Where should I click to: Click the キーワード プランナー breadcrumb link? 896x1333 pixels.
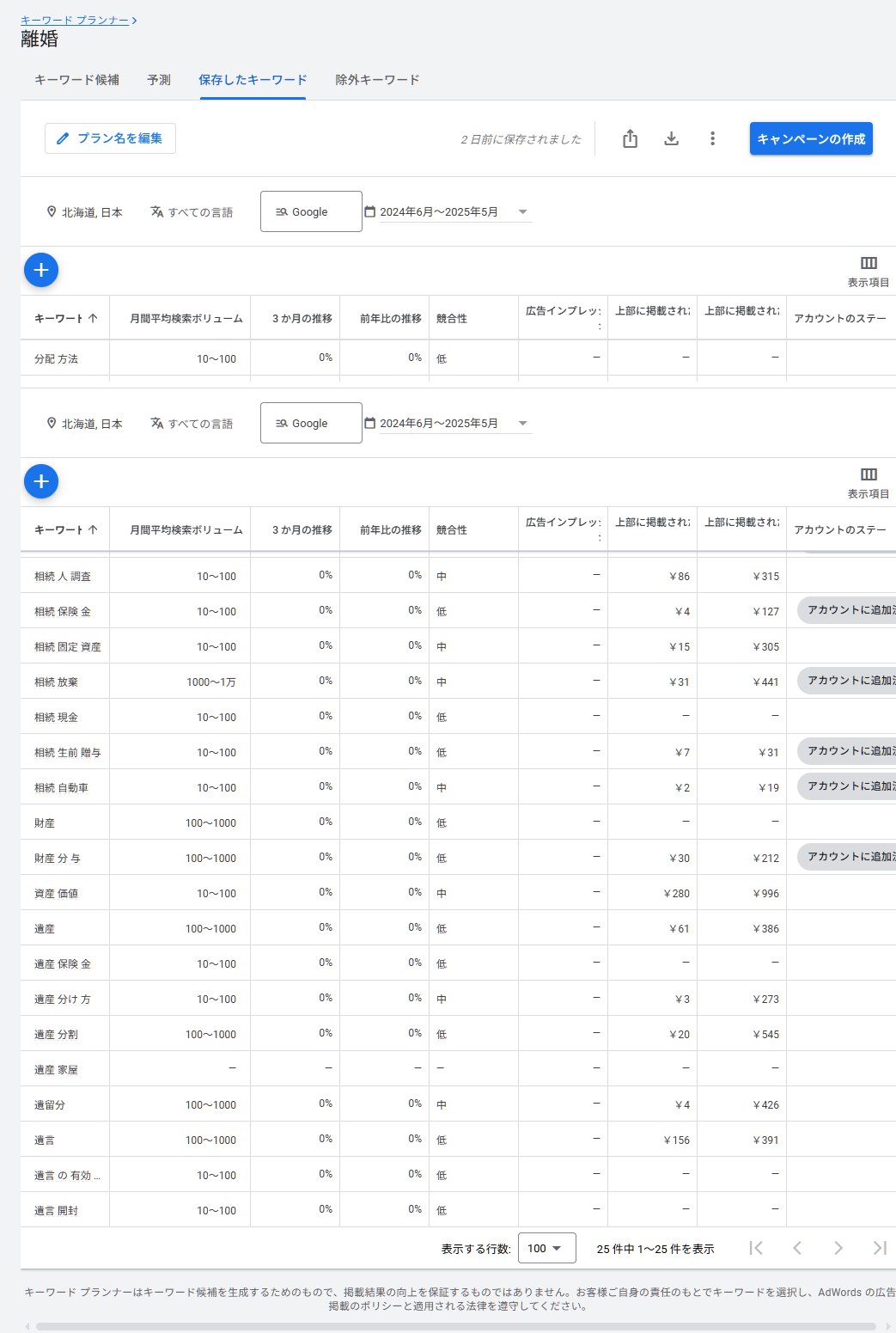(75, 20)
